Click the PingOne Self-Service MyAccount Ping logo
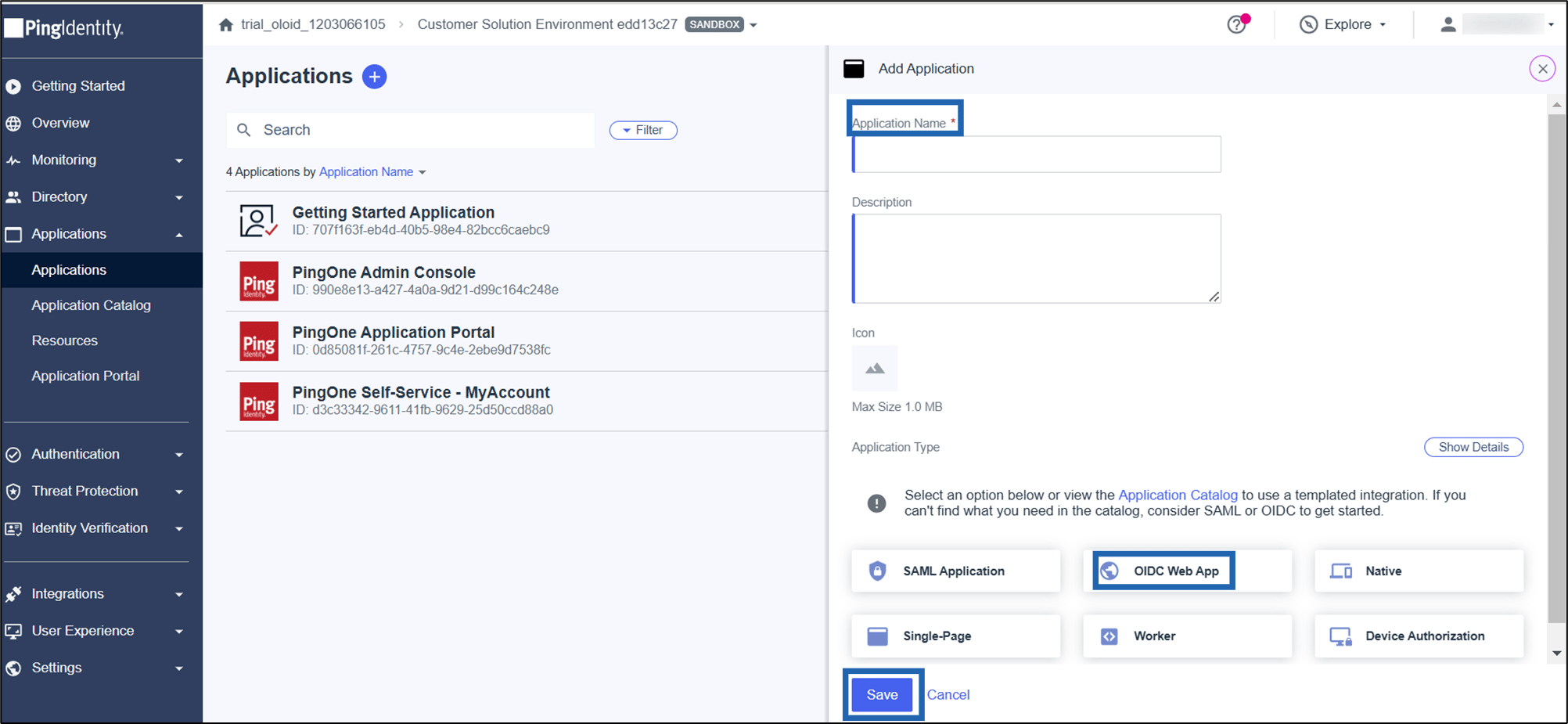Viewport: 1568px width, 724px height. point(259,402)
